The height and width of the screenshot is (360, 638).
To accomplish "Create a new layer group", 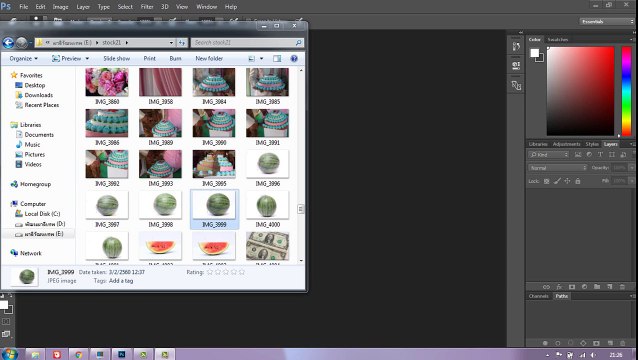I will coord(597,287).
